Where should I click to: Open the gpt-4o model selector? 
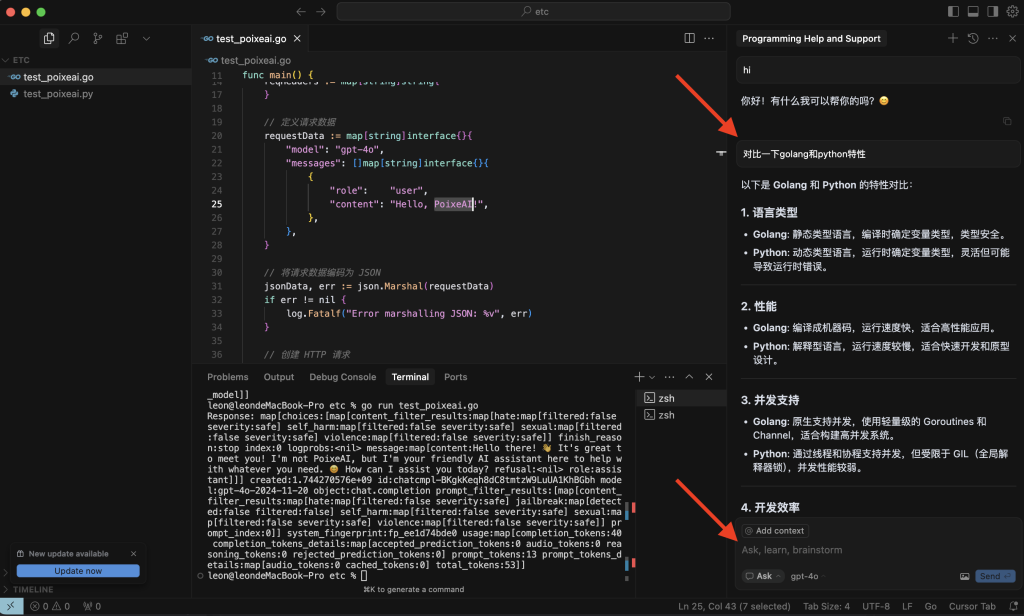click(x=804, y=576)
